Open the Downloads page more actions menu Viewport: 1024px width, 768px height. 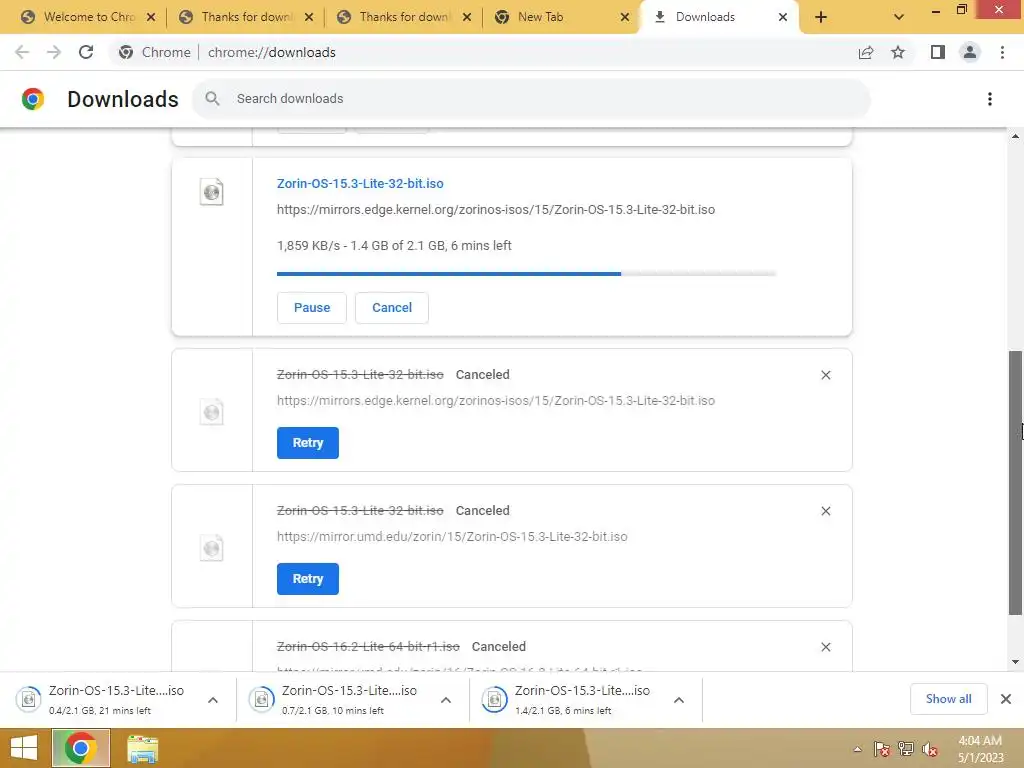coord(990,99)
